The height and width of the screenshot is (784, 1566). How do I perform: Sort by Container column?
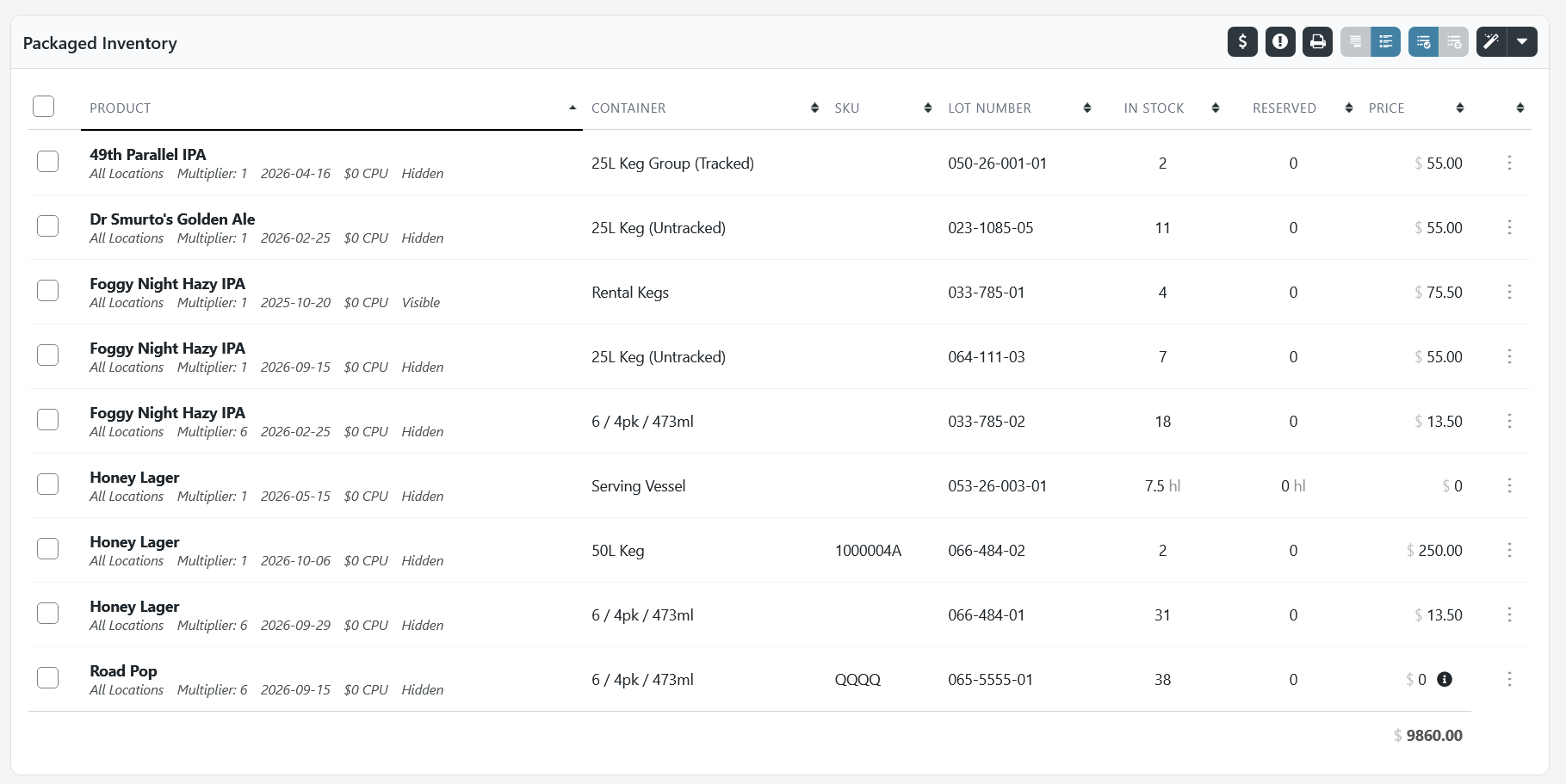(x=704, y=108)
